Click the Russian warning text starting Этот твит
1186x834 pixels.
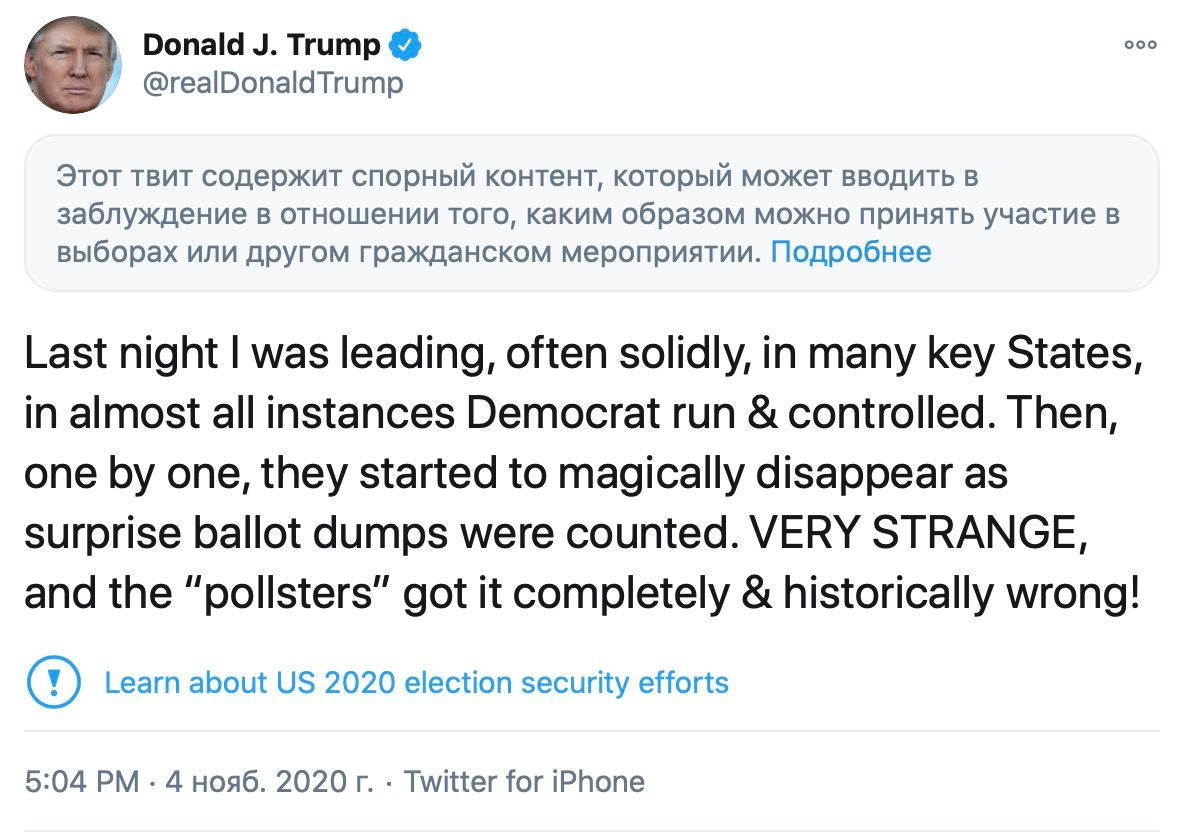(x=516, y=178)
